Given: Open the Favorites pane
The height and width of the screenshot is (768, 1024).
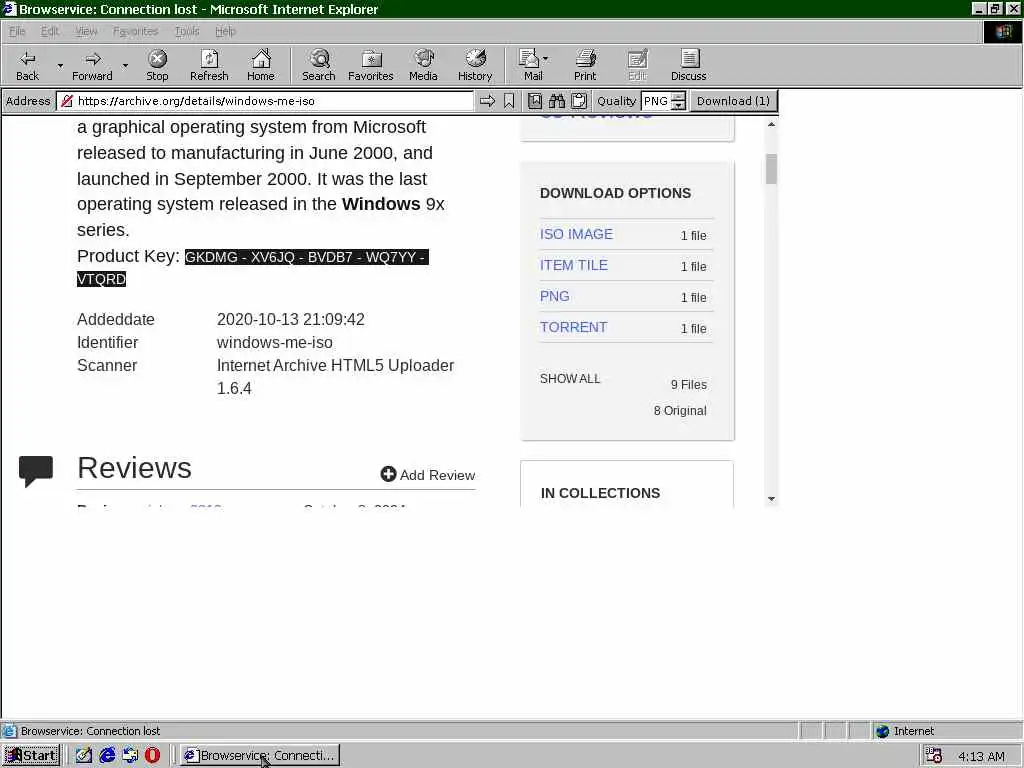Looking at the screenshot, I should coord(371,65).
